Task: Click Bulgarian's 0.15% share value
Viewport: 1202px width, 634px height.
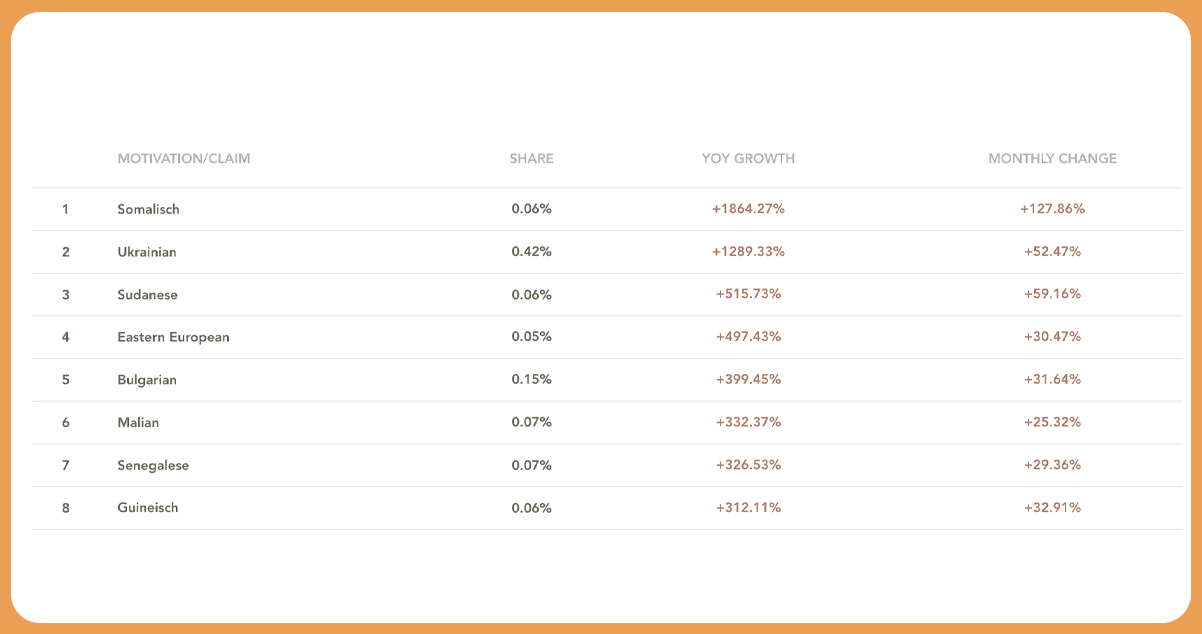Action: click(531, 380)
